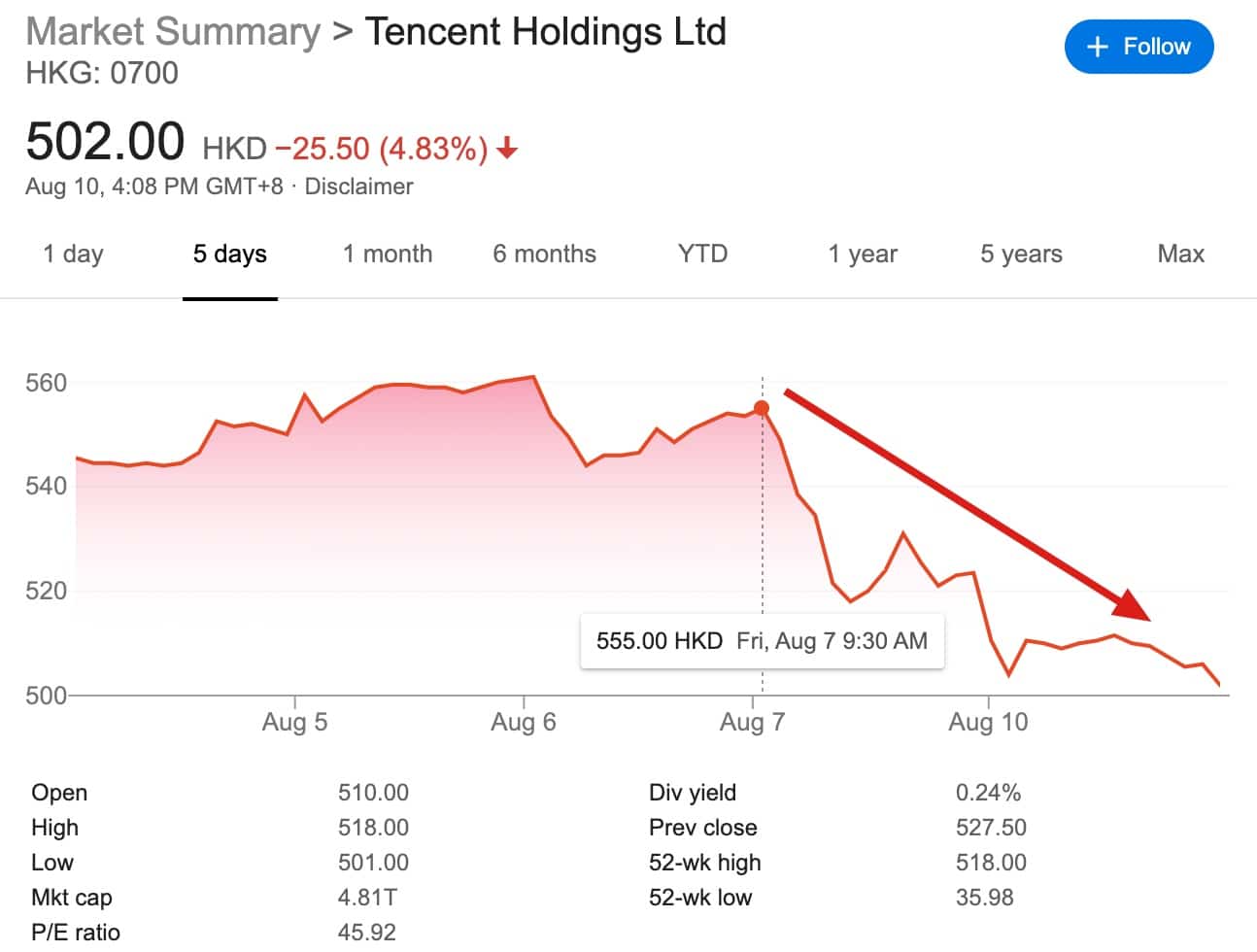Viewport: 1257px width, 952px height.
Task: Click the Aug 5 axis label
Action: (x=294, y=722)
